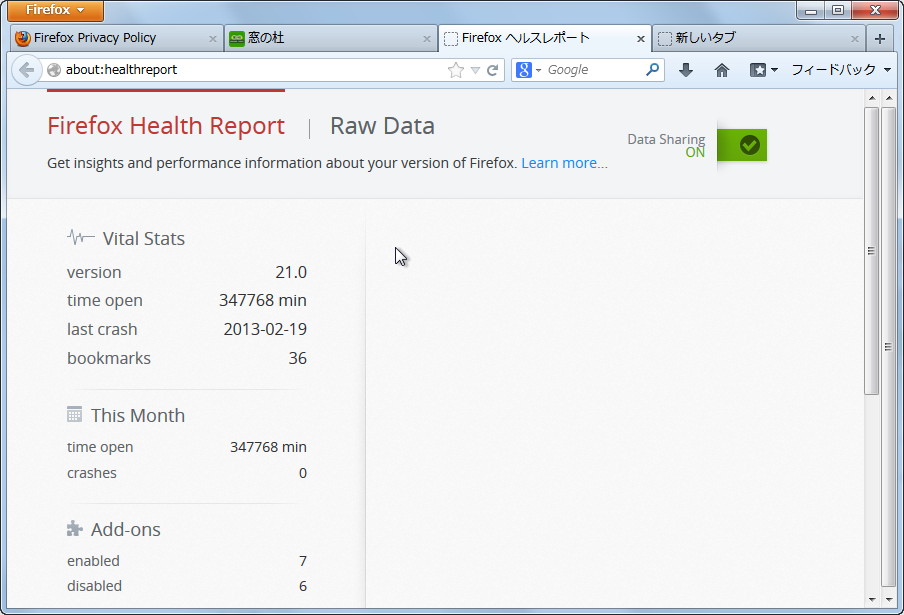Click the globe site identity icon
This screenshot has height=615, width=904.
click(x=54, y=70)
